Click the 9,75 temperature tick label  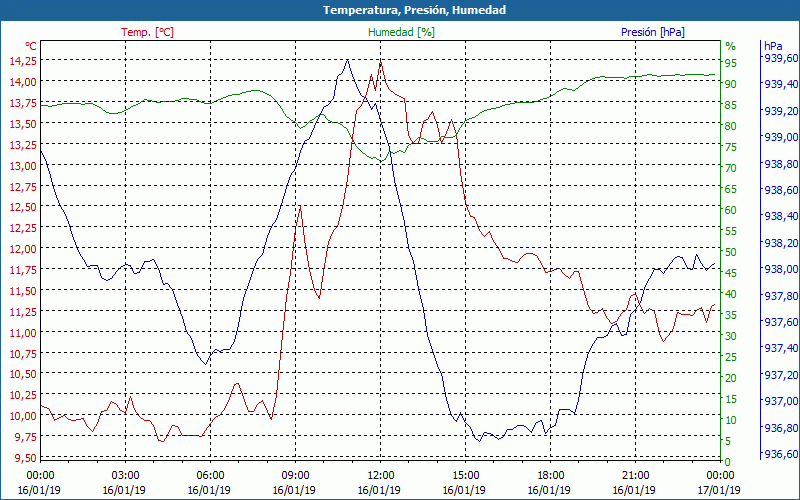pos(26,436)
